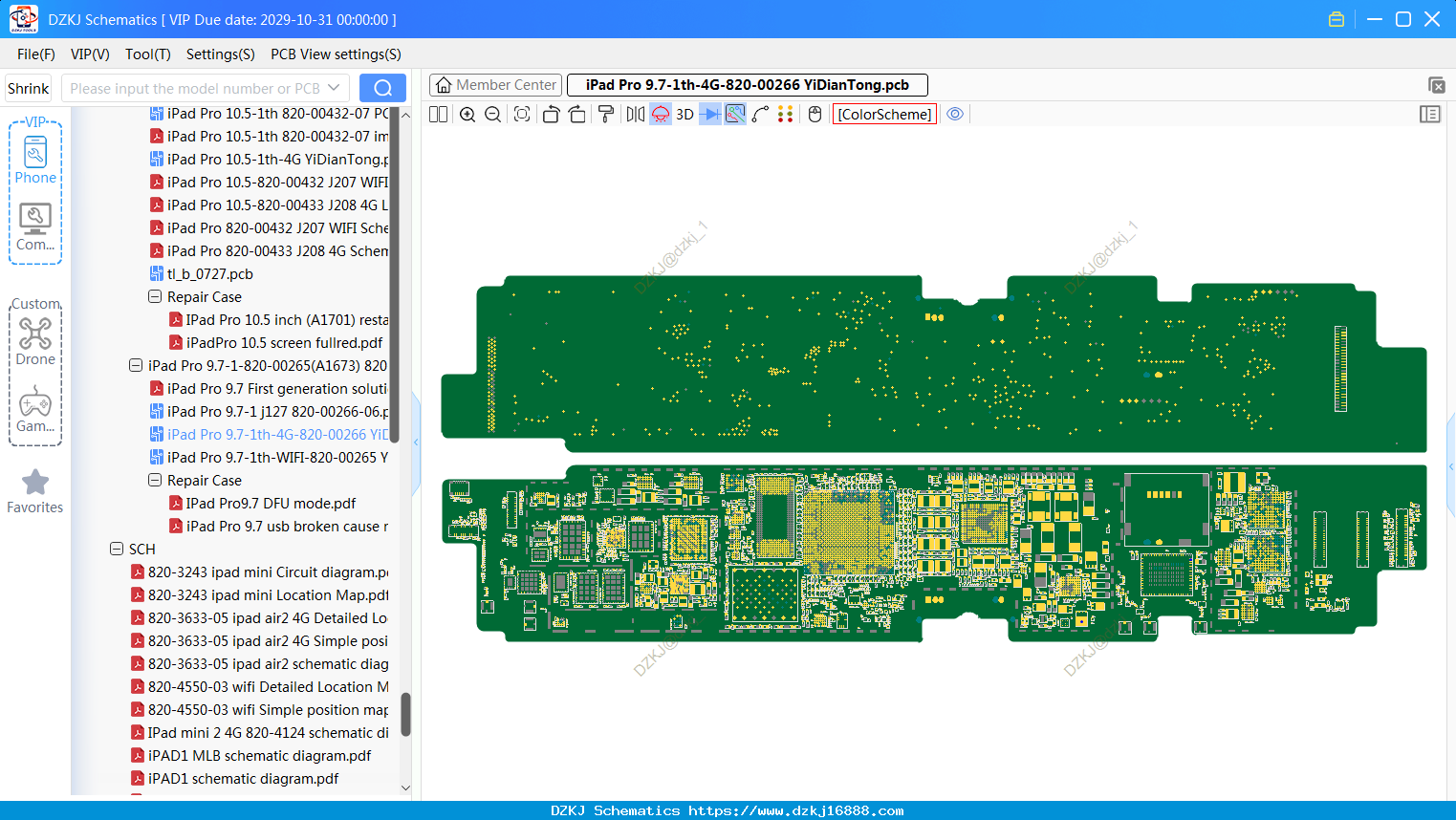Switch to 3D board view
The image size is (1456, 820).
click(685, 114)
